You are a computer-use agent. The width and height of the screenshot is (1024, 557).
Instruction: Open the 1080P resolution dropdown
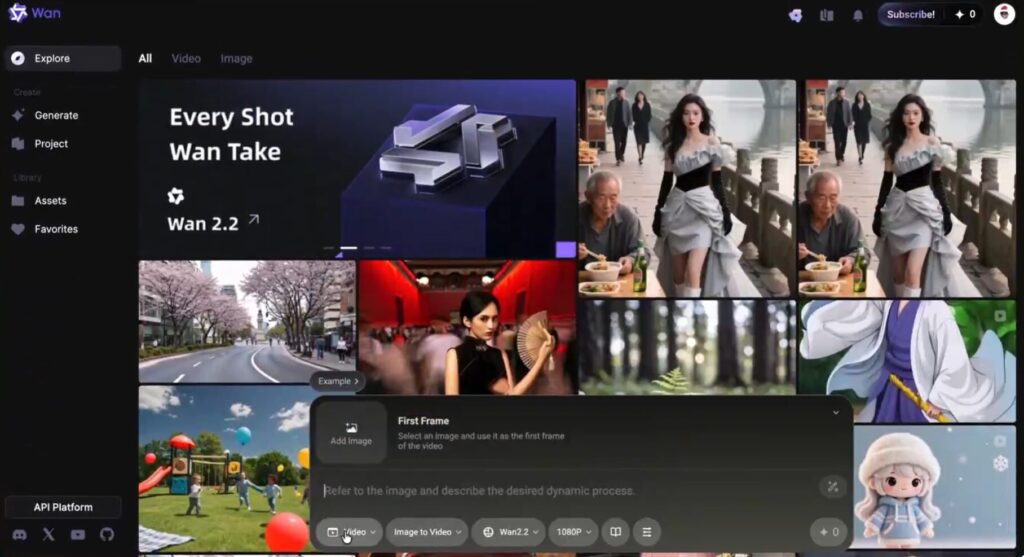[573, 532]
